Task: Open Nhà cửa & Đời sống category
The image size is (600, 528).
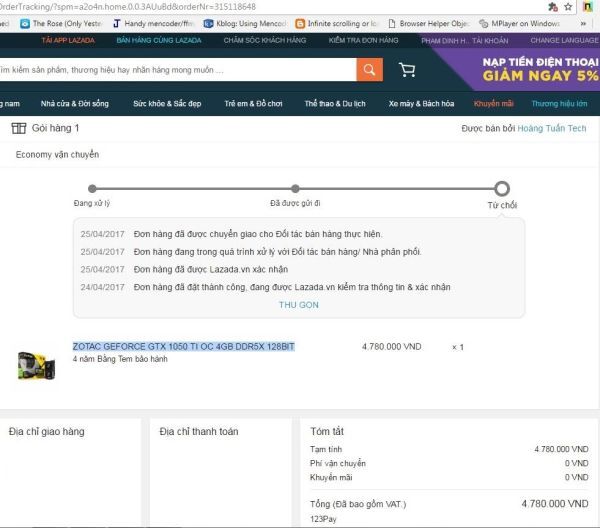Action: (x=75, y=104)
